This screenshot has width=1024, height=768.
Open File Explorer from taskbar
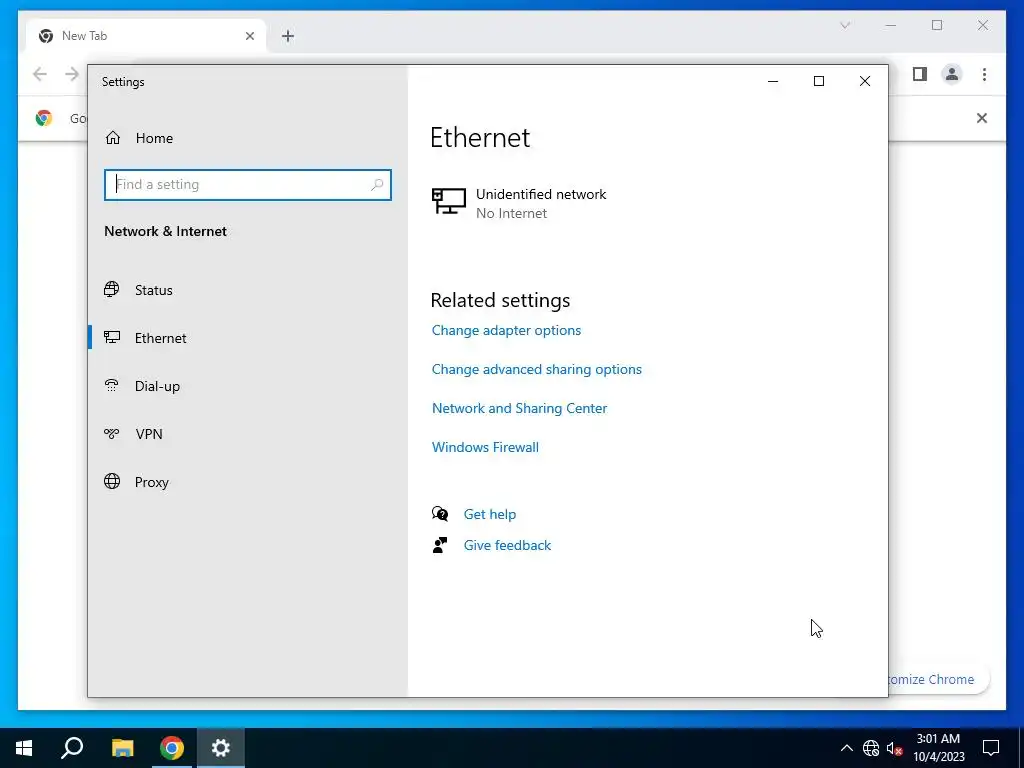[122, 748]
